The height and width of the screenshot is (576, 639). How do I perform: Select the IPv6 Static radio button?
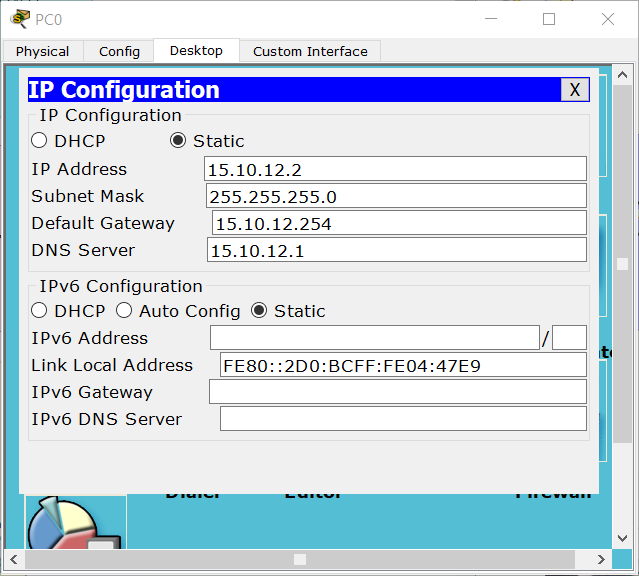(259, 311)
